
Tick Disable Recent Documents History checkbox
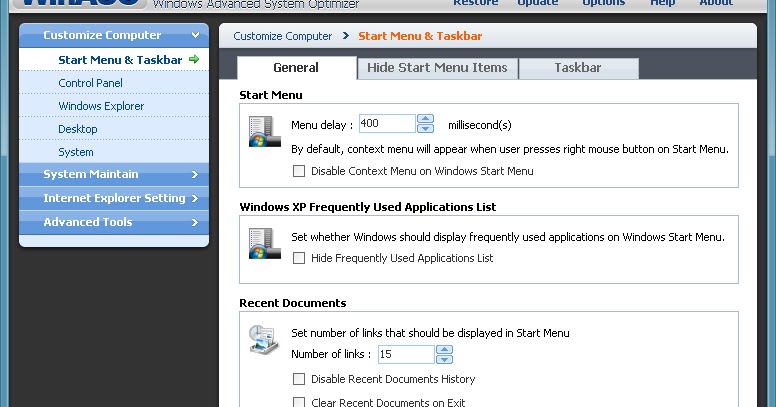pos(299,379)
